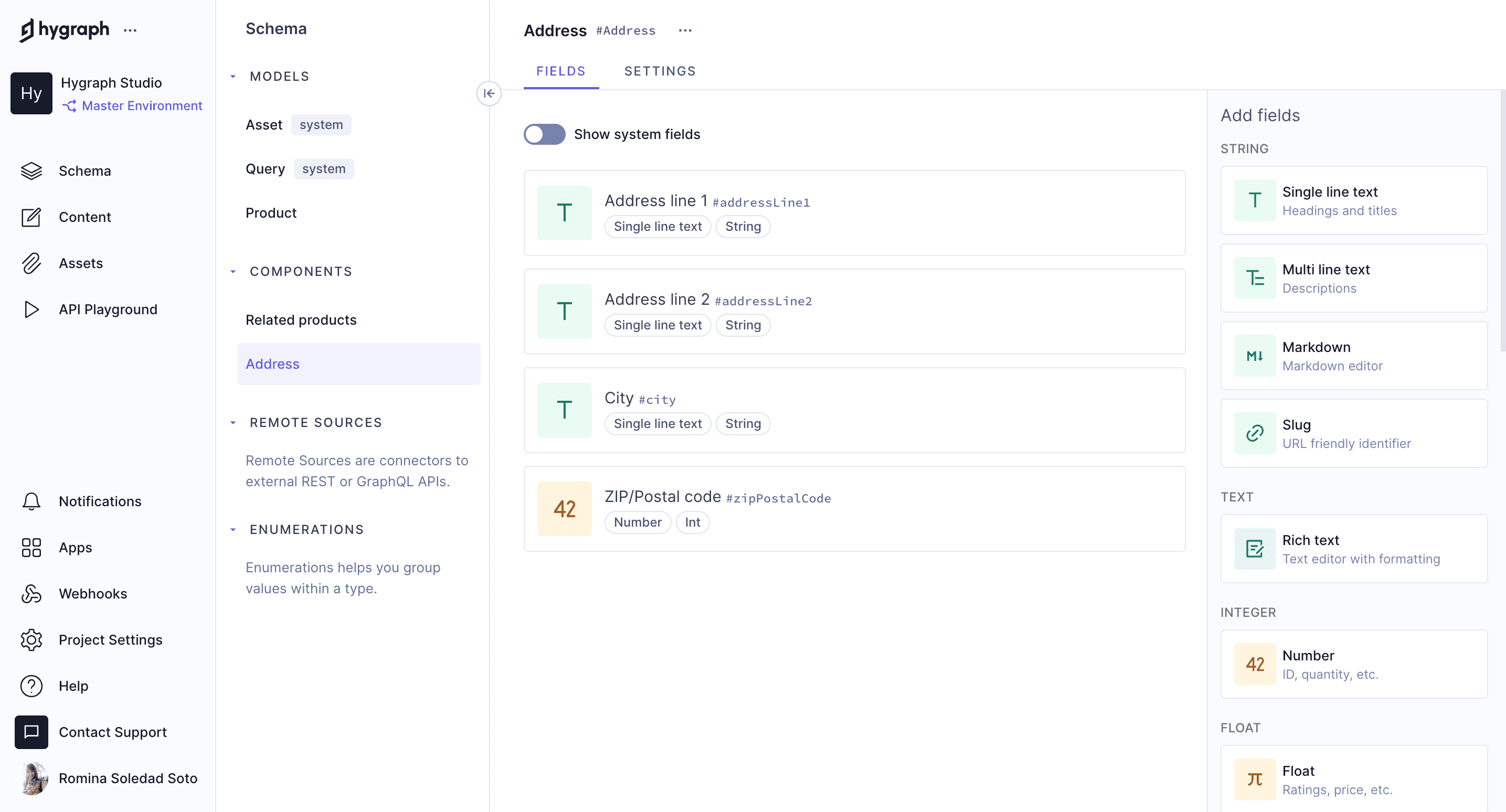
Task: Check Notifications
Action: [x=99, y=501]
